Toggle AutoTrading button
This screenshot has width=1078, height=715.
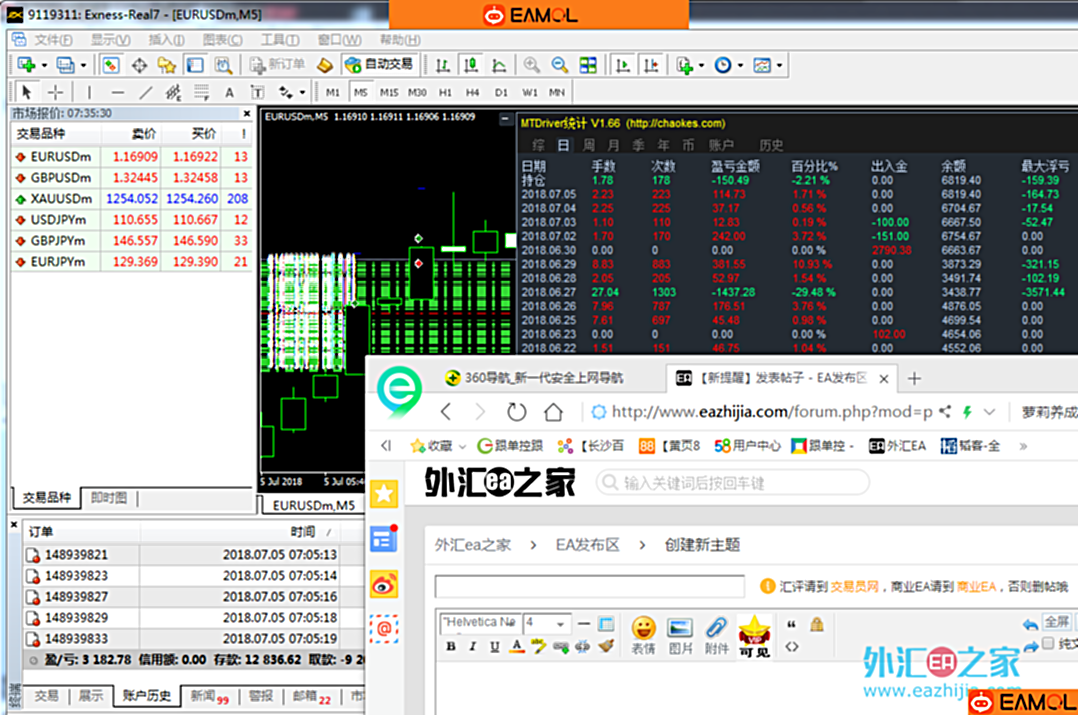click(x=379, y=65)
